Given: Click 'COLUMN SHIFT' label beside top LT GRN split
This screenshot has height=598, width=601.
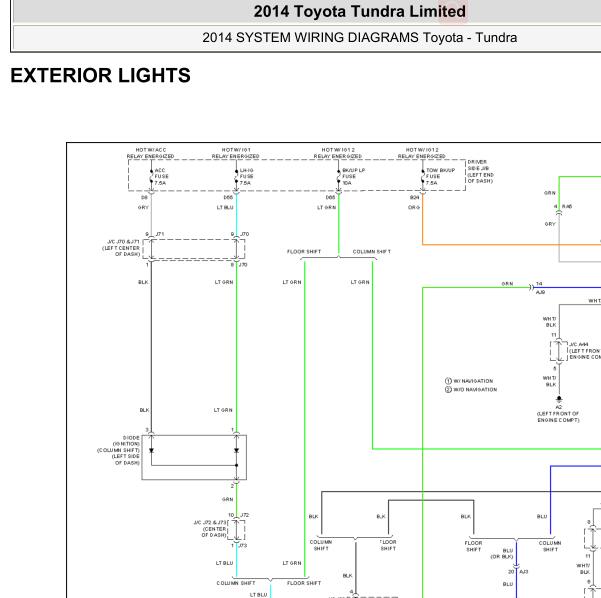Looking at the screenshot, I should (372, 251).
